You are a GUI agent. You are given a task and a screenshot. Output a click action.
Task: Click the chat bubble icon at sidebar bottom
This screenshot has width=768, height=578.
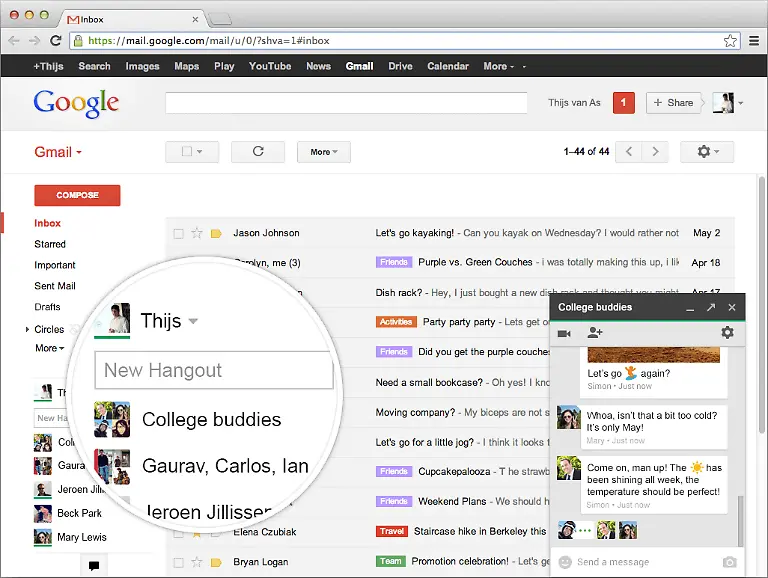[x=94, y=566]
